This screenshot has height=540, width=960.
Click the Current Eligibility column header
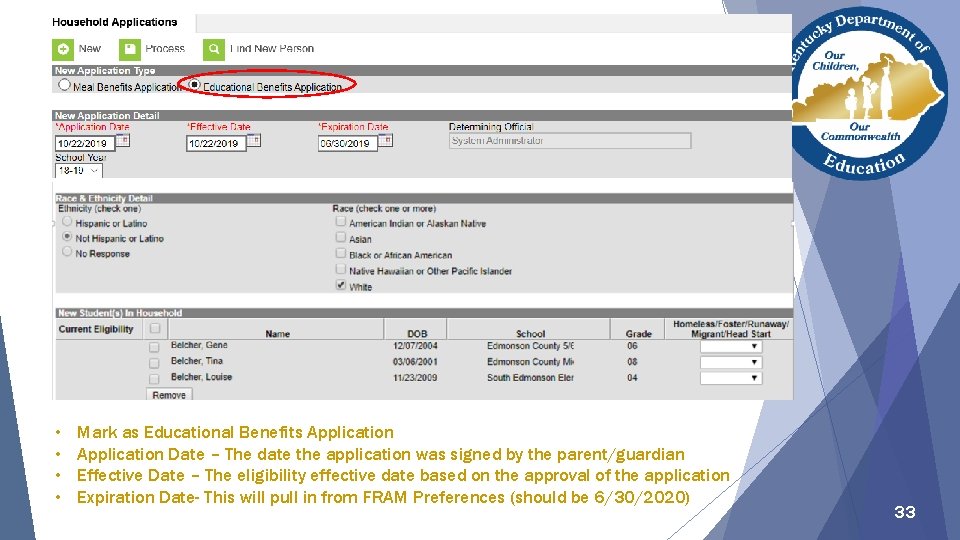coord(96,329)
